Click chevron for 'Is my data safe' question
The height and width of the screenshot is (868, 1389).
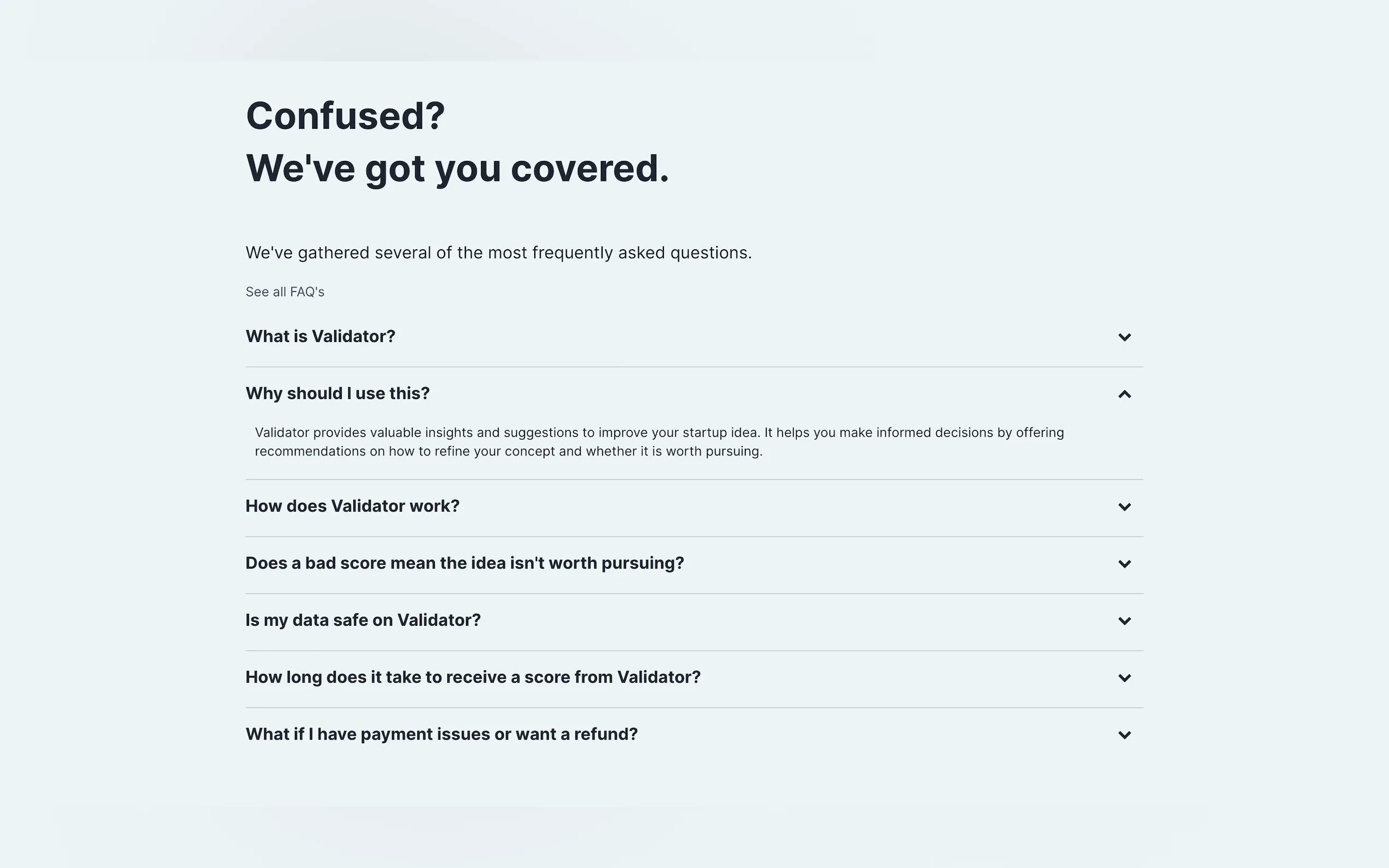1124,620
